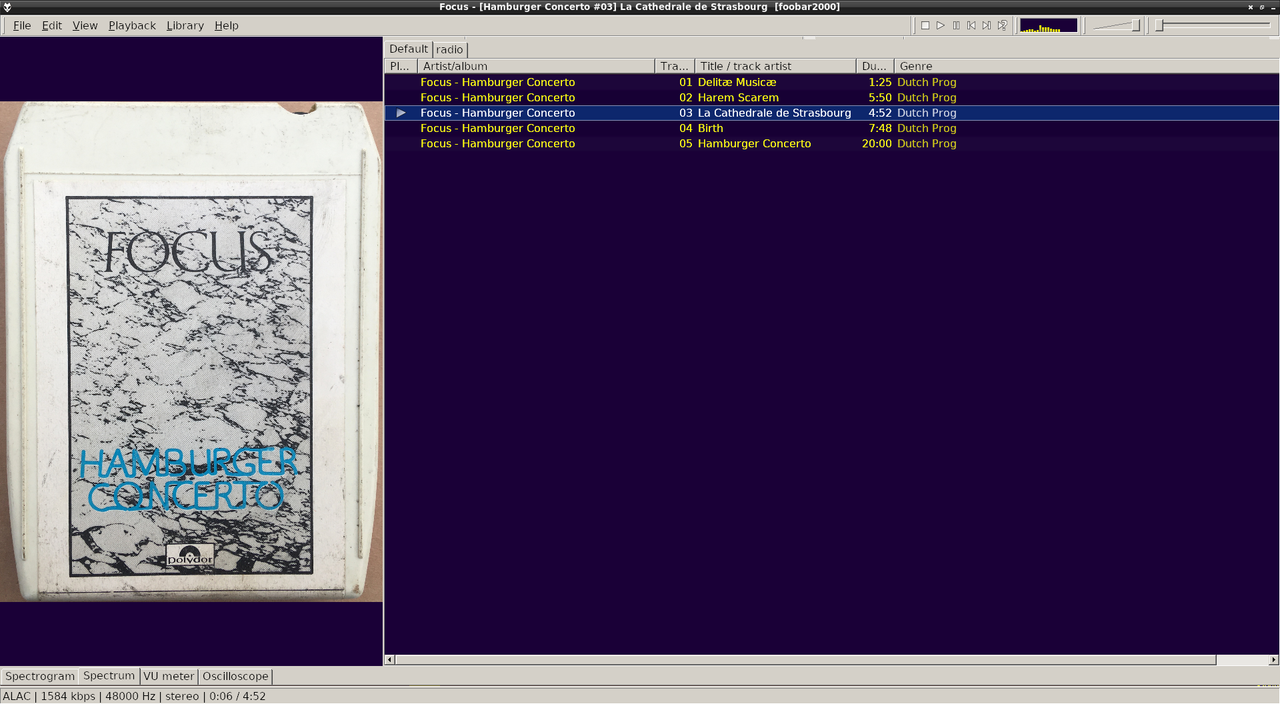Open the VU meter tab
Viewport: 1280px width, 704px height.
point(169,676)
